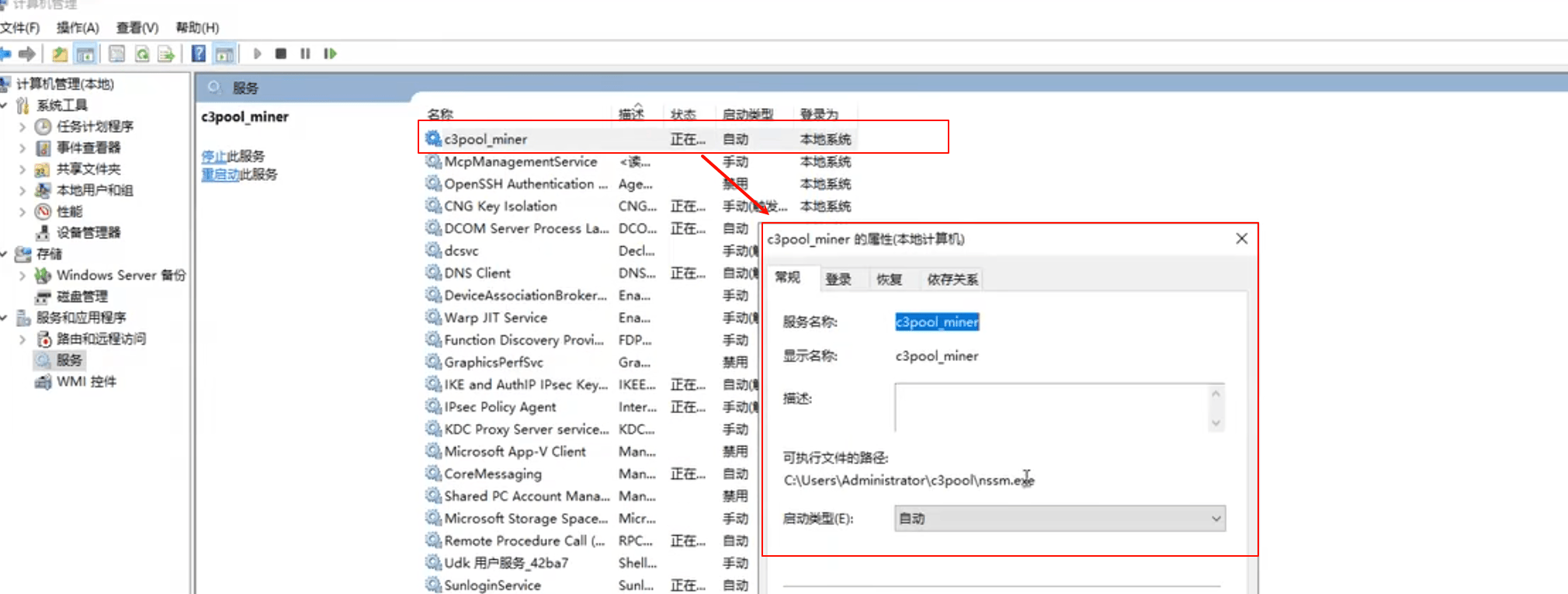The image size is (1568, 594).
Task: Click the 名称 column header
Action: [x=440, y=114]
